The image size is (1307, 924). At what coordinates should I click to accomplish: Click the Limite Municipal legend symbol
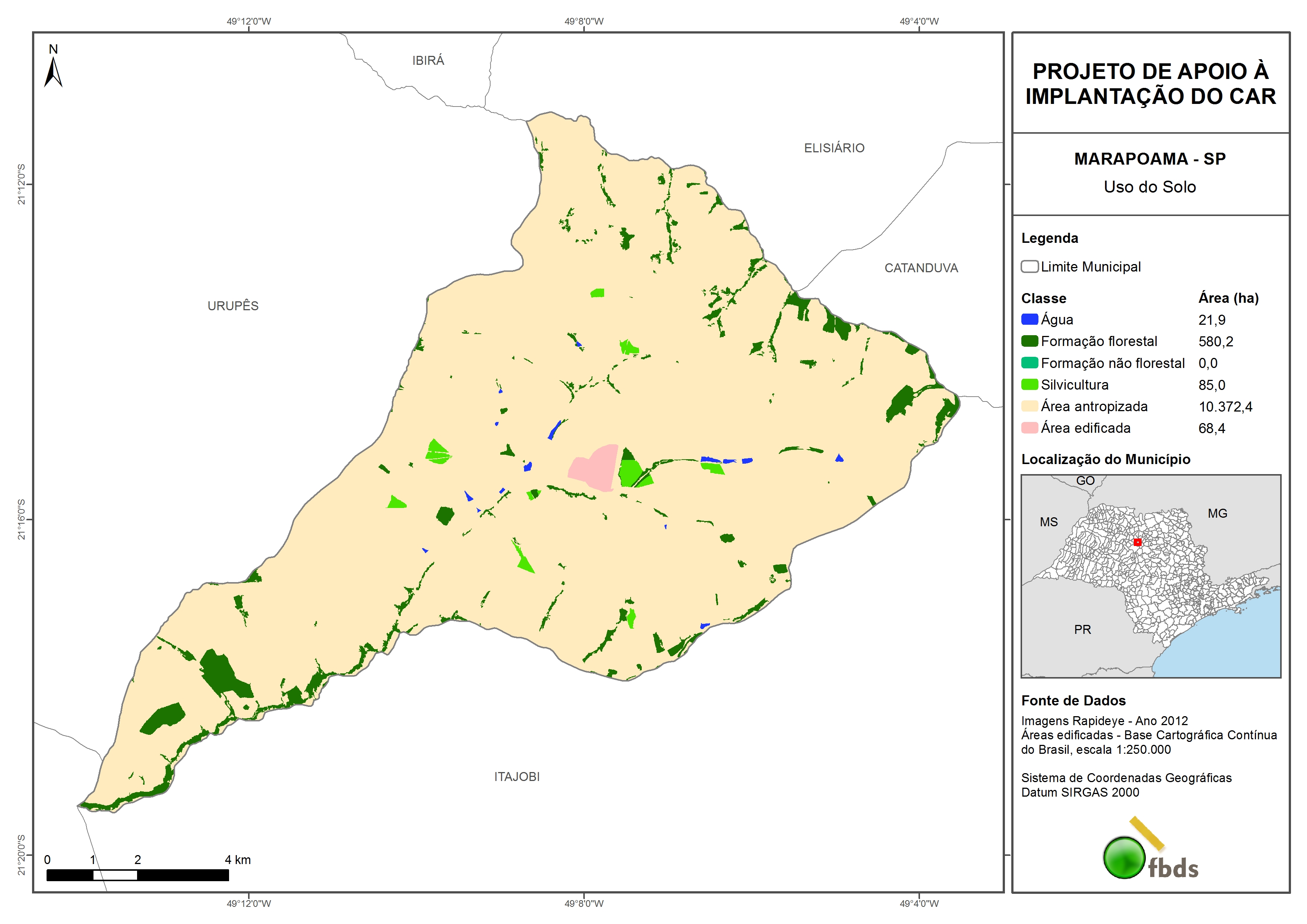click(x=1029, y=266)
